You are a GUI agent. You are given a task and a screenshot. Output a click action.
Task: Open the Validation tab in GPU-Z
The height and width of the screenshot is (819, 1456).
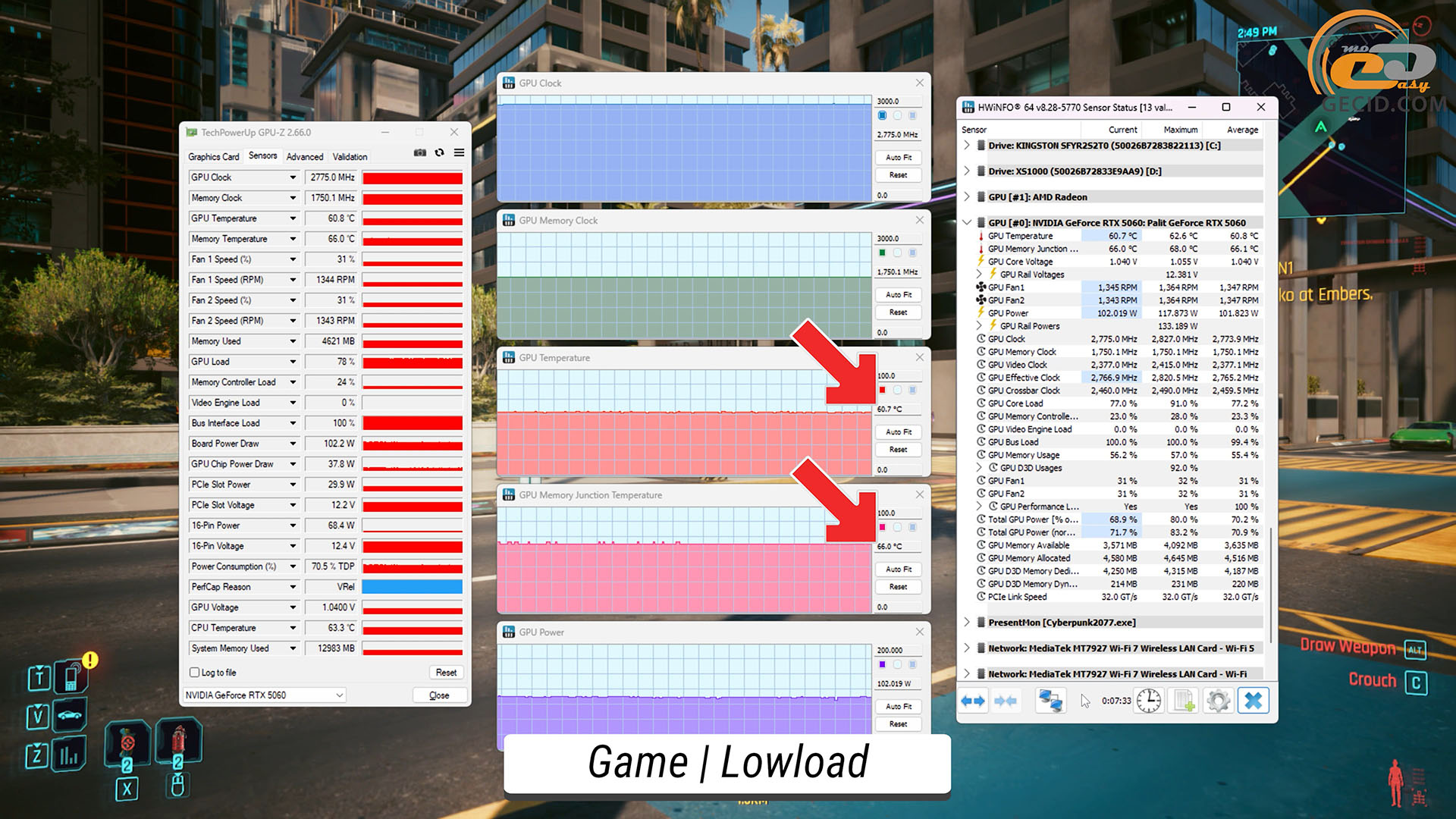click(350, 157)
